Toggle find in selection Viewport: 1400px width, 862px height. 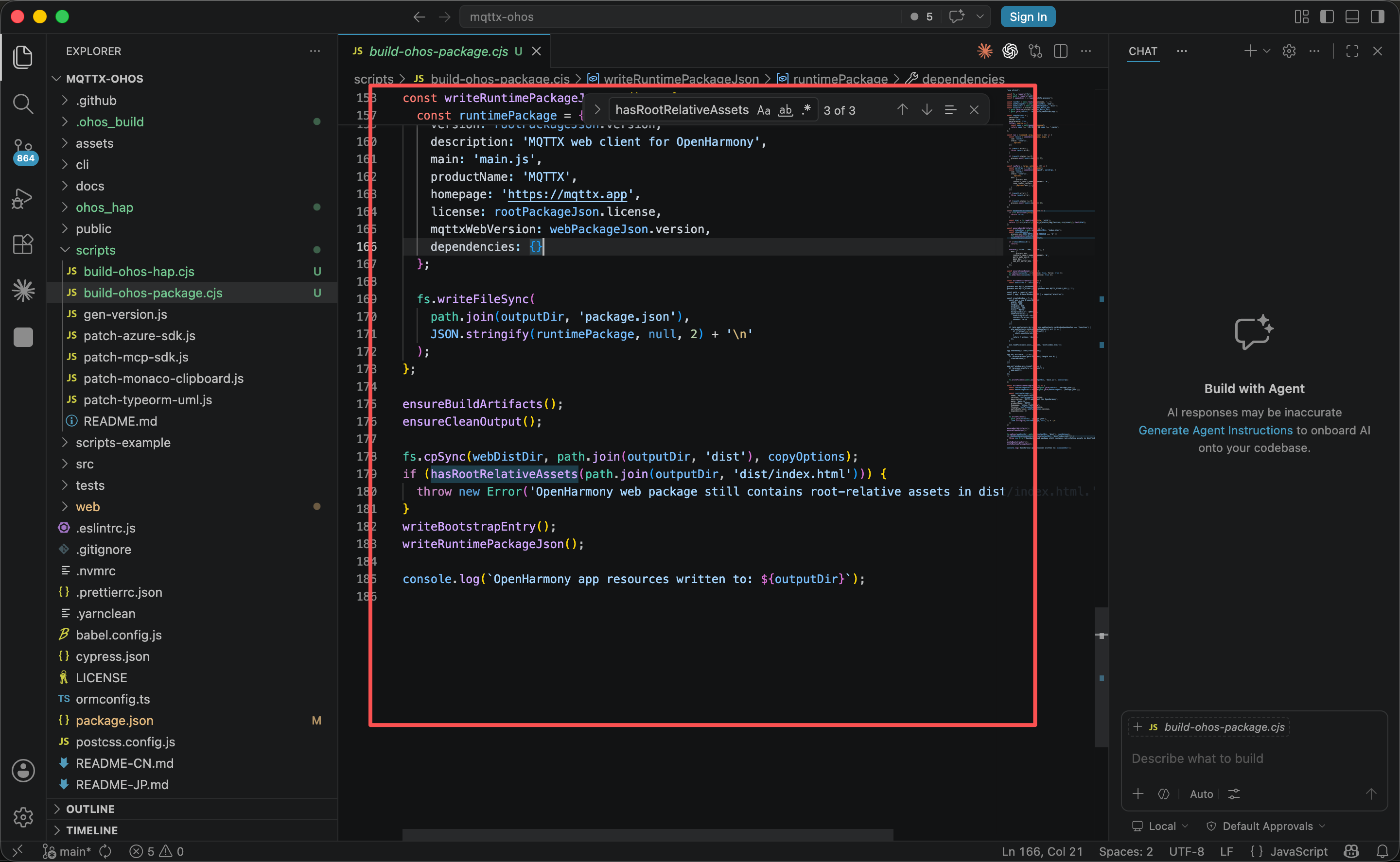click(x=950, y=109)
